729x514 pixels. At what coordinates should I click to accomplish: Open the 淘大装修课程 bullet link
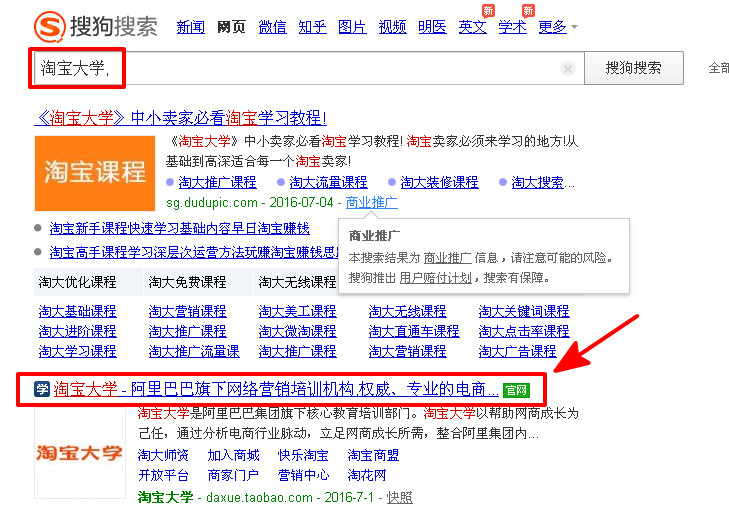[439, 182]
